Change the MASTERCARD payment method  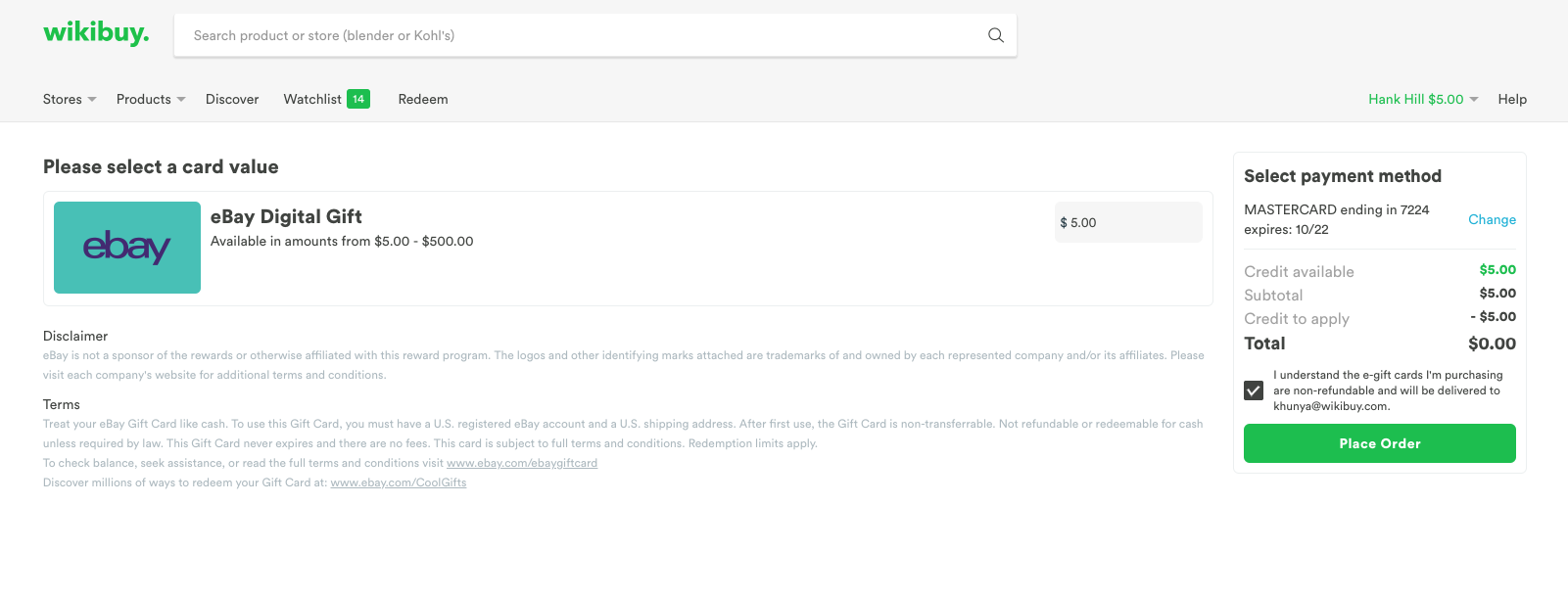[x=1492, y=219]
